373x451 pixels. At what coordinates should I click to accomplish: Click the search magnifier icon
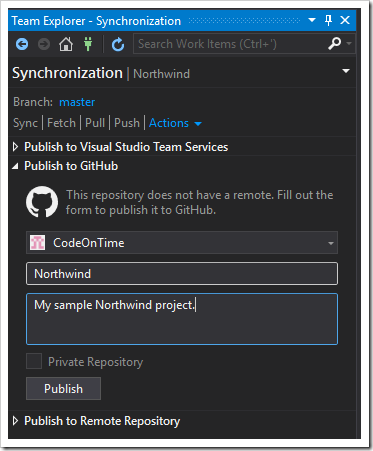(334, 44)
